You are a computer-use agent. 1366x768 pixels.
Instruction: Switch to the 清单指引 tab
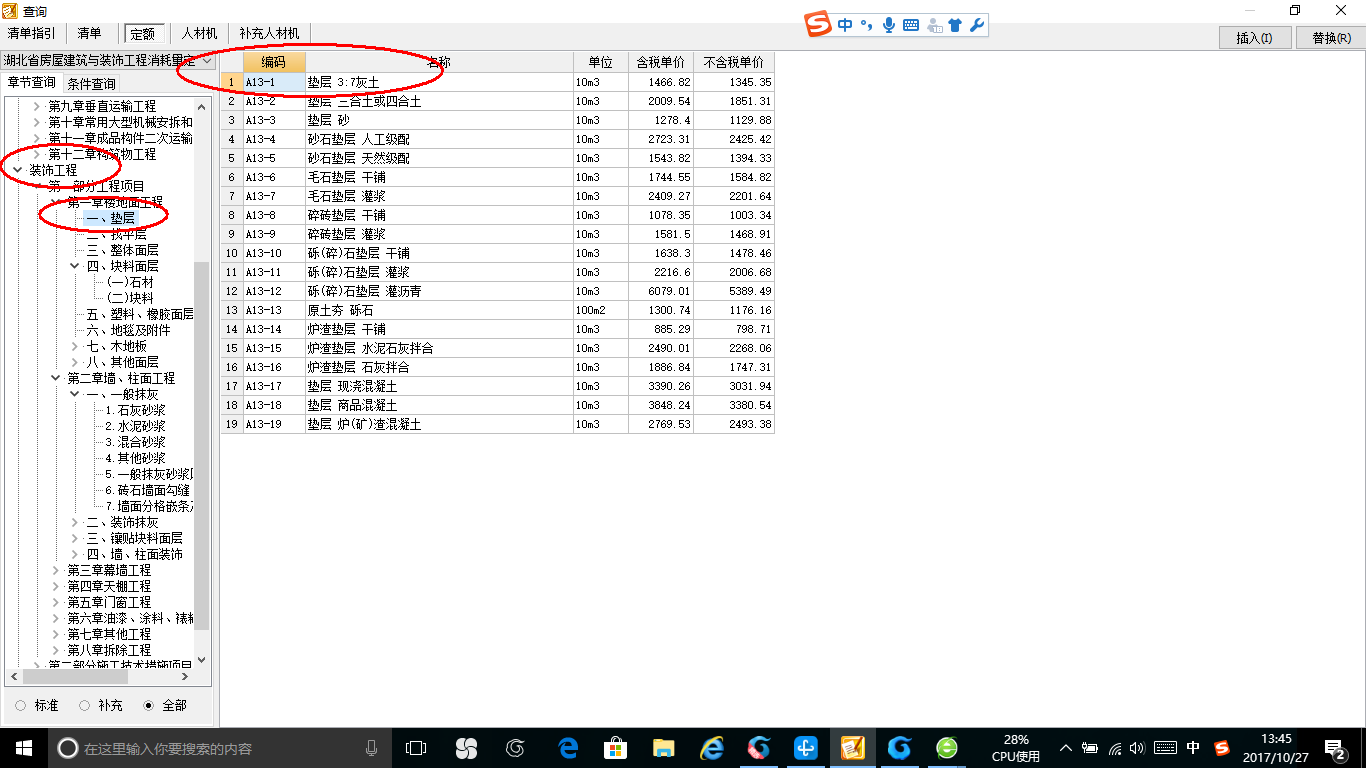(x=32, y=34)
